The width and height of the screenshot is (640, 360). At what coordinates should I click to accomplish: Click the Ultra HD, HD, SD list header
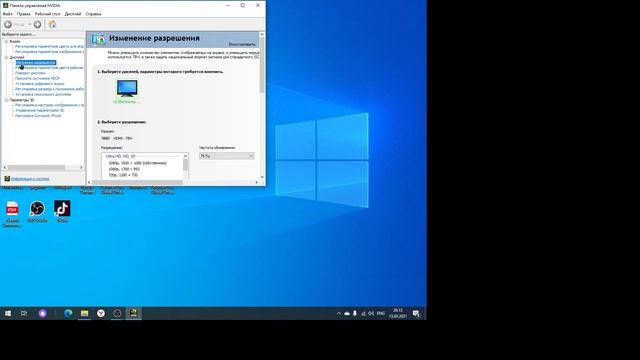(x=120, y=156)
